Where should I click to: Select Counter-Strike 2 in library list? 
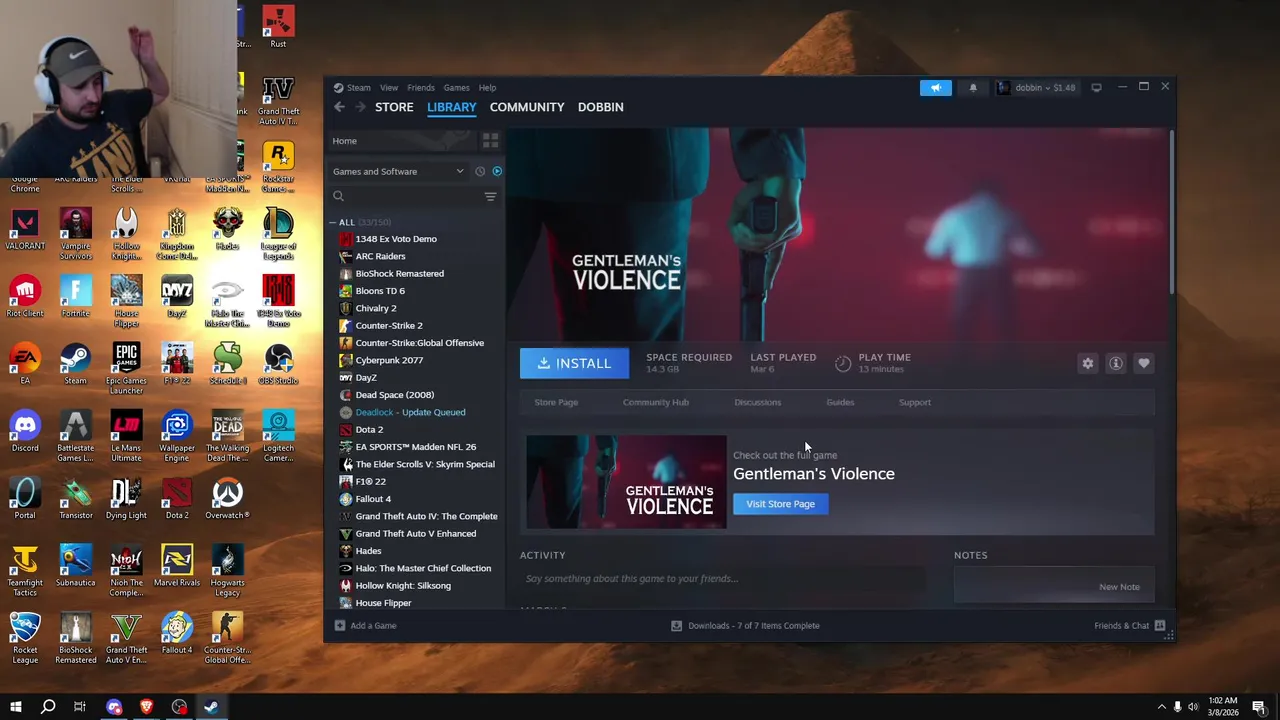coord(389,326)
